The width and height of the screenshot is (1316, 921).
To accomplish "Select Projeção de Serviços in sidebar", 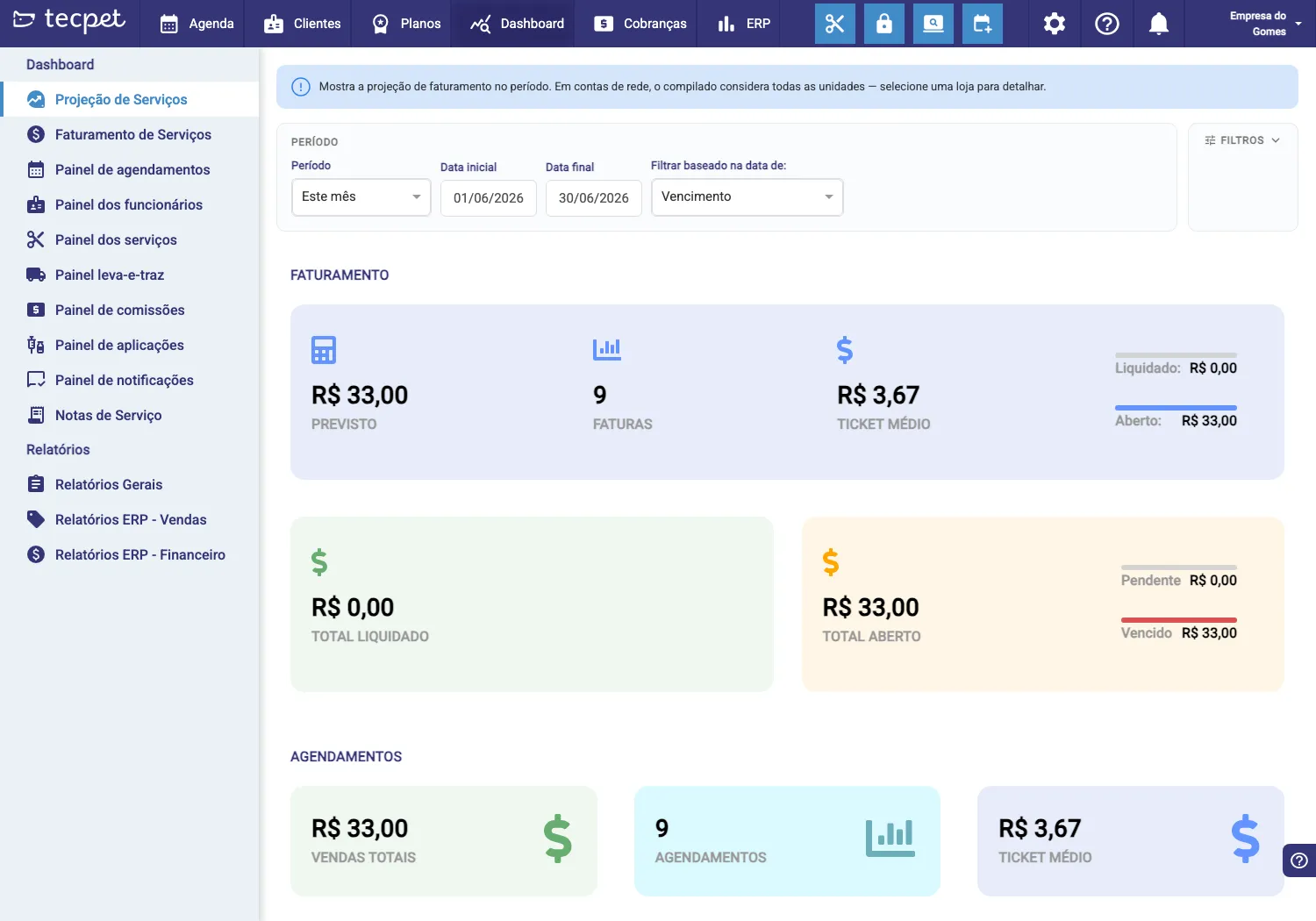I will [x=130, y=99].
